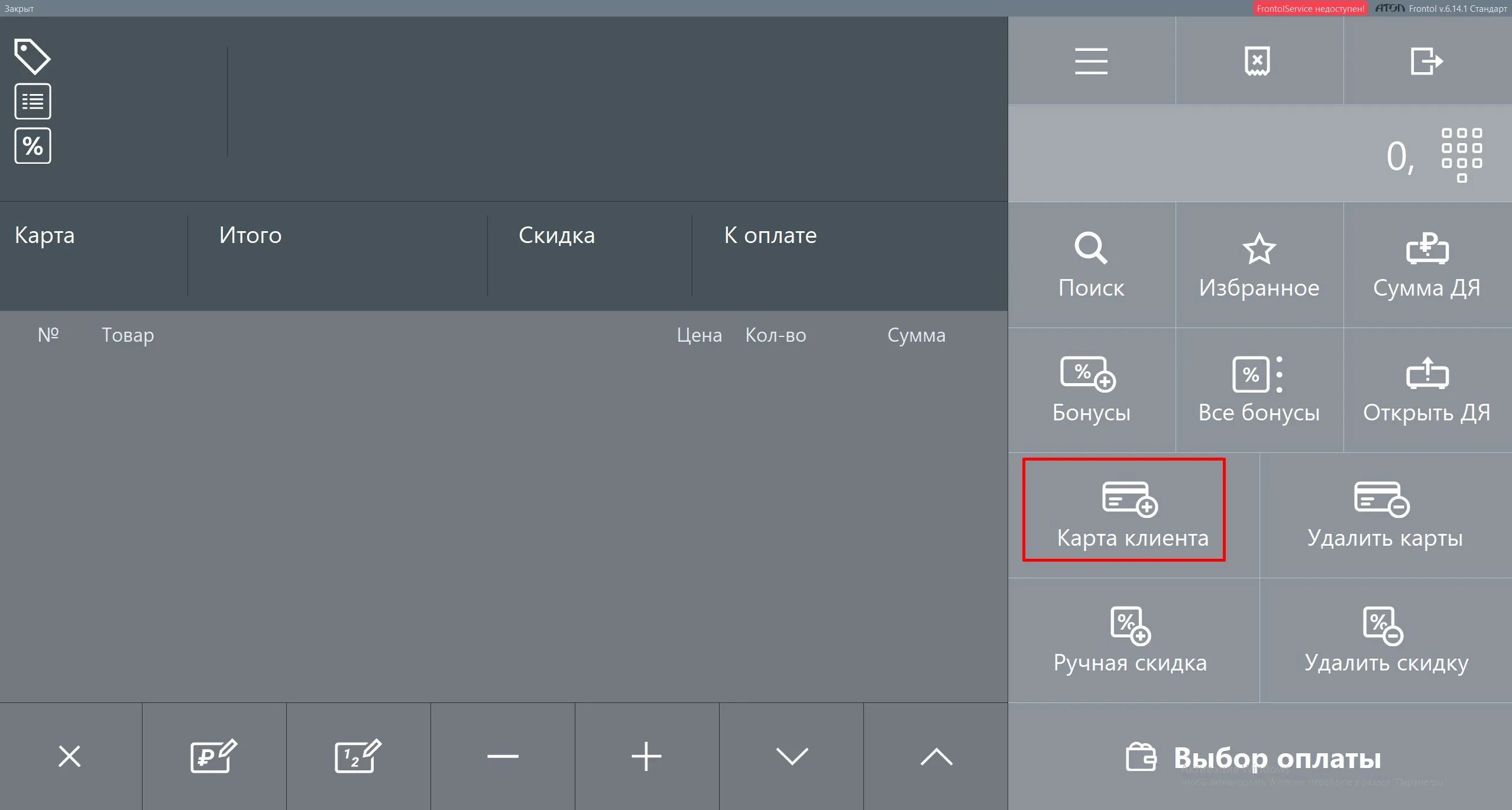Click the Товар column header

(x=128, y=335)
